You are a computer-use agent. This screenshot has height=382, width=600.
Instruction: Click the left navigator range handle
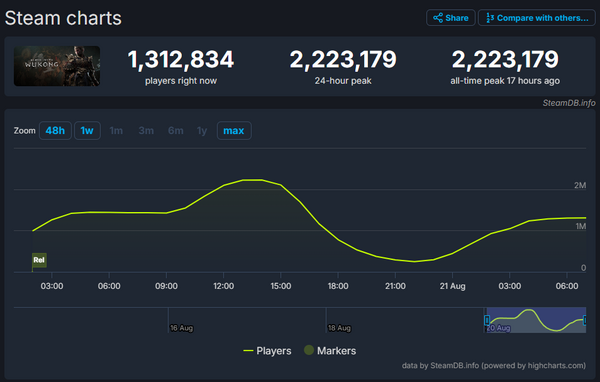click(487, 320)
